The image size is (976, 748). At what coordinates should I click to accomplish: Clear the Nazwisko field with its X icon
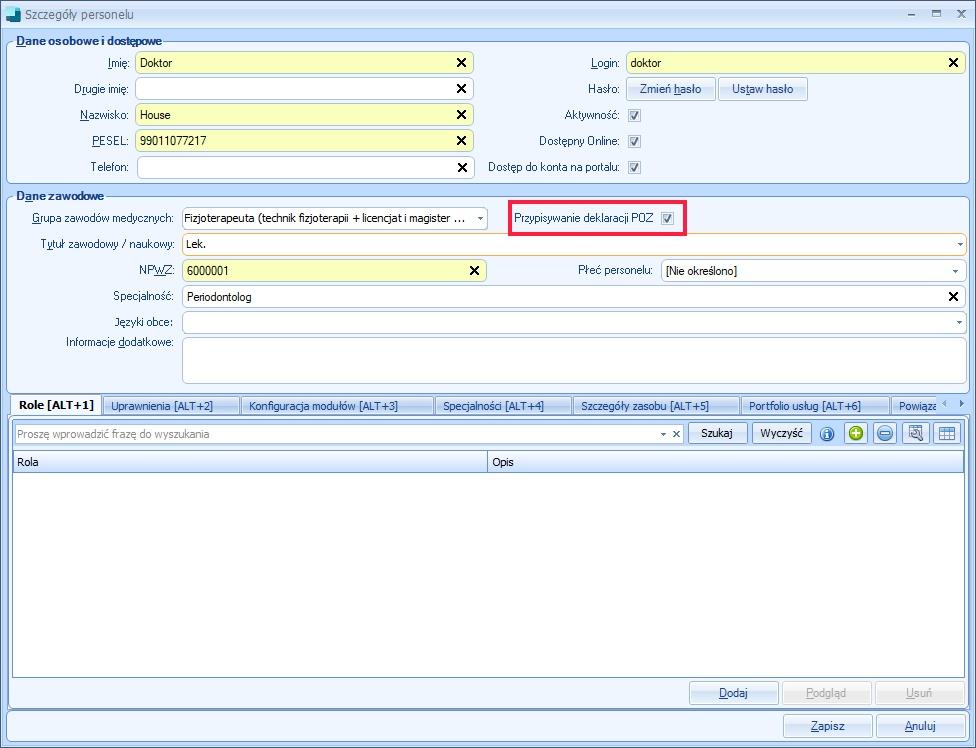(x=461, y=115)
